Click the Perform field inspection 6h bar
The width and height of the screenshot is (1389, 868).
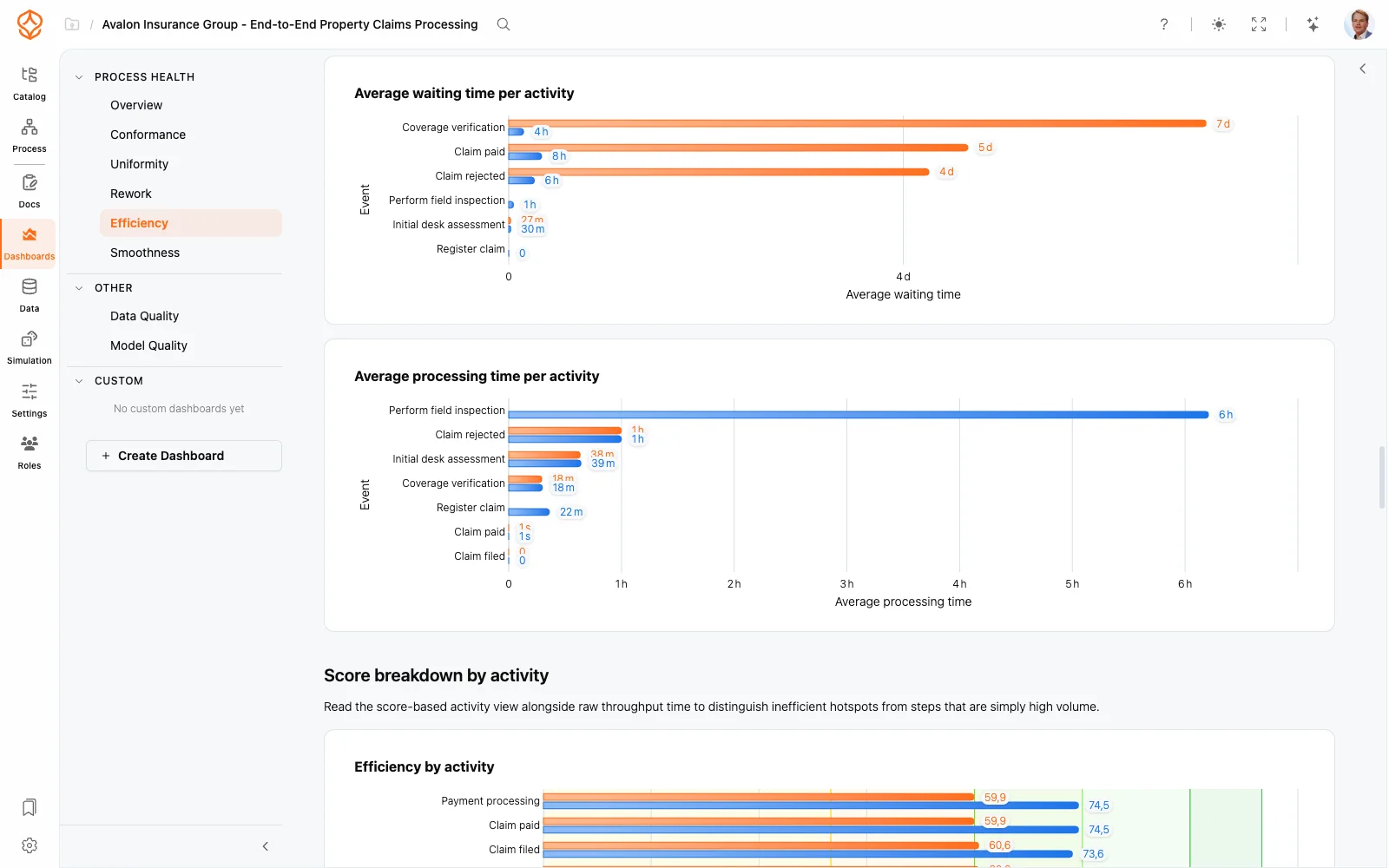click(859, 415)
